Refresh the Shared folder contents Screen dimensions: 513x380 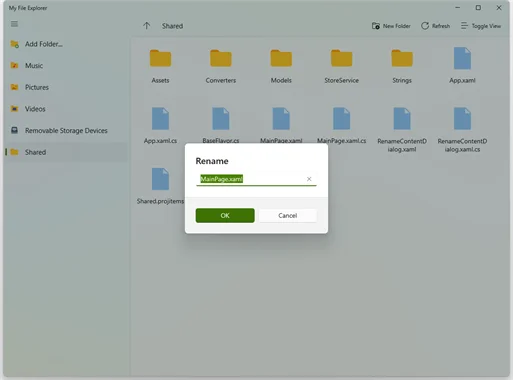(435, 26)
